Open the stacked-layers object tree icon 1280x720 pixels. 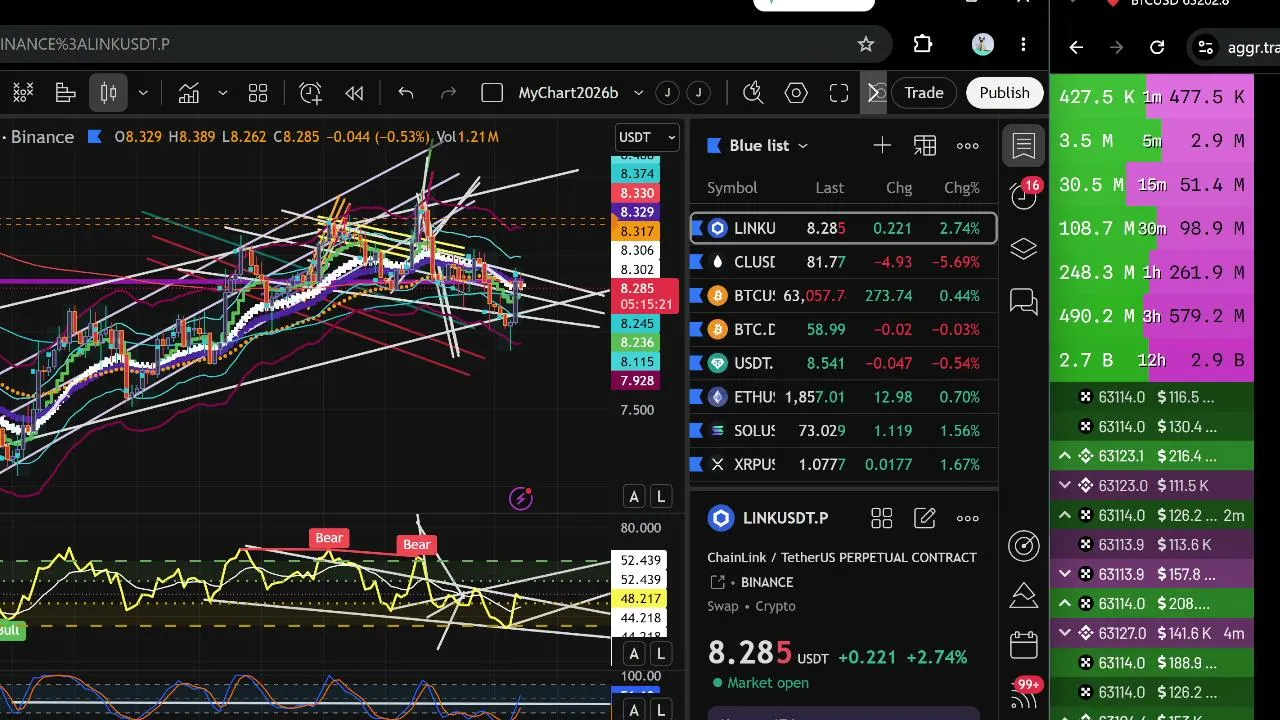pos(1024,248)
